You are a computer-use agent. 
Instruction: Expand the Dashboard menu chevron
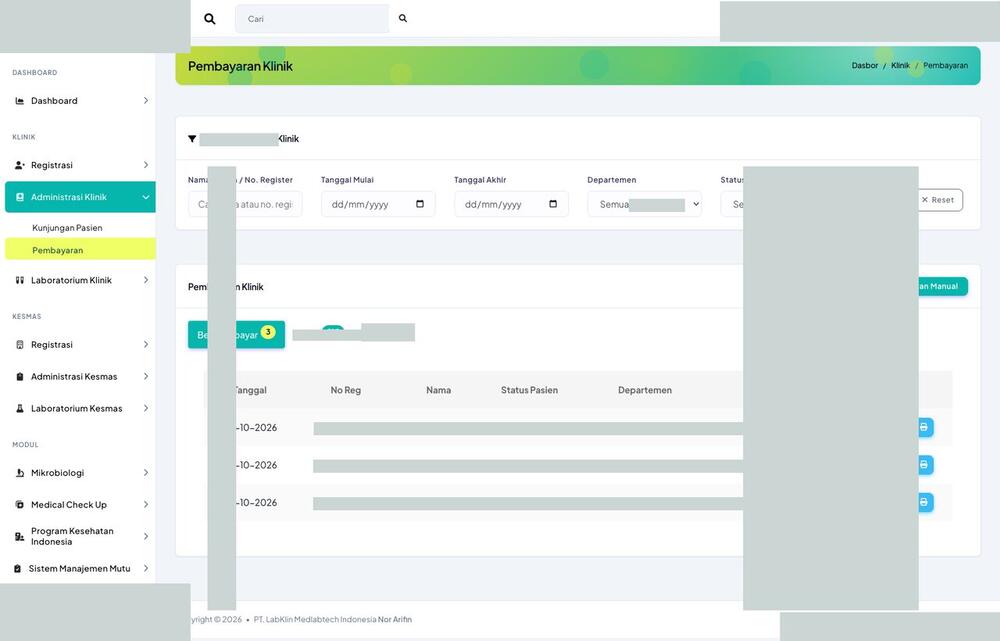click(x=145, y=101)
